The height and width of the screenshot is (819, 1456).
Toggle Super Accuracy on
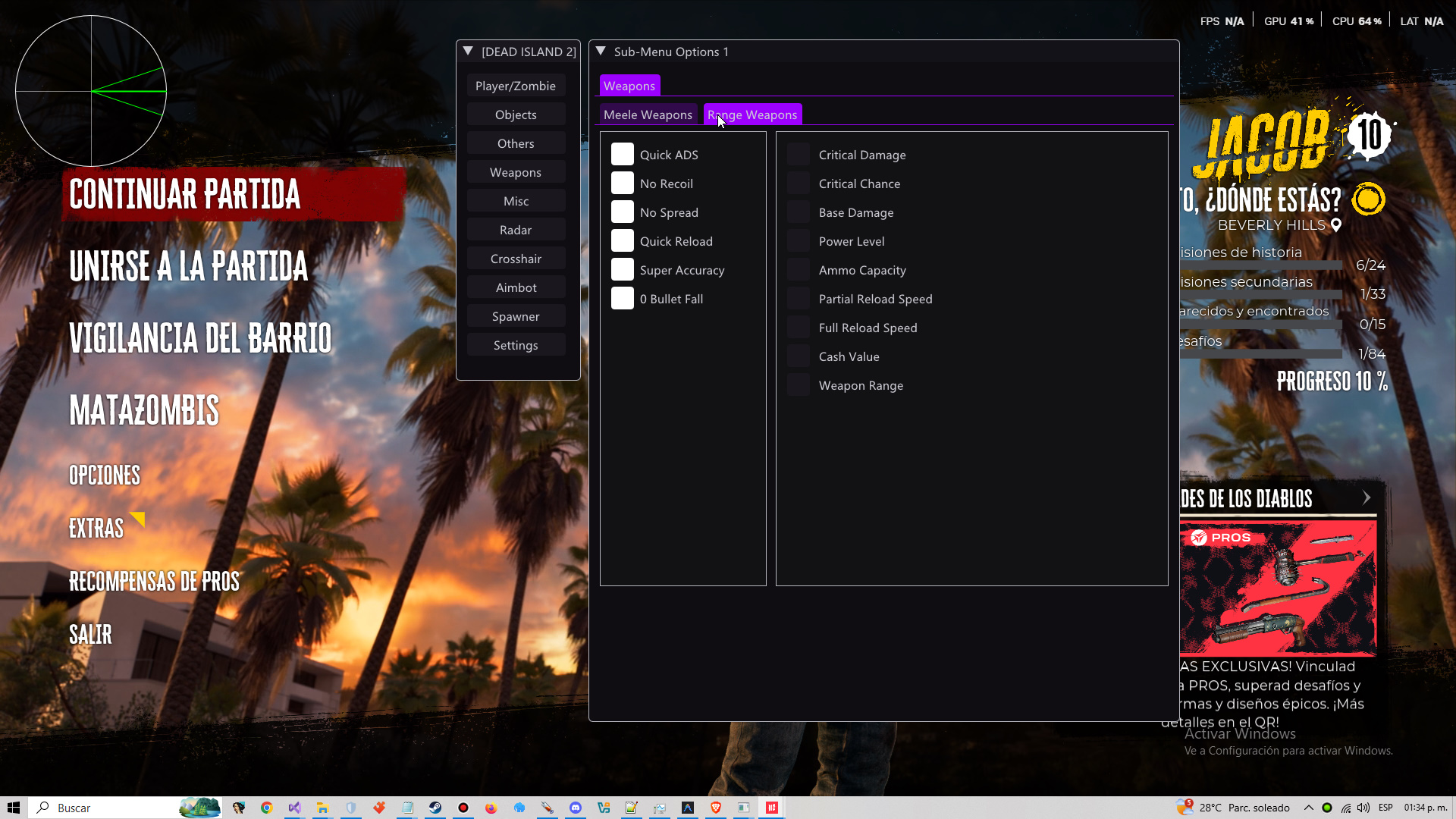coord(623,269)
